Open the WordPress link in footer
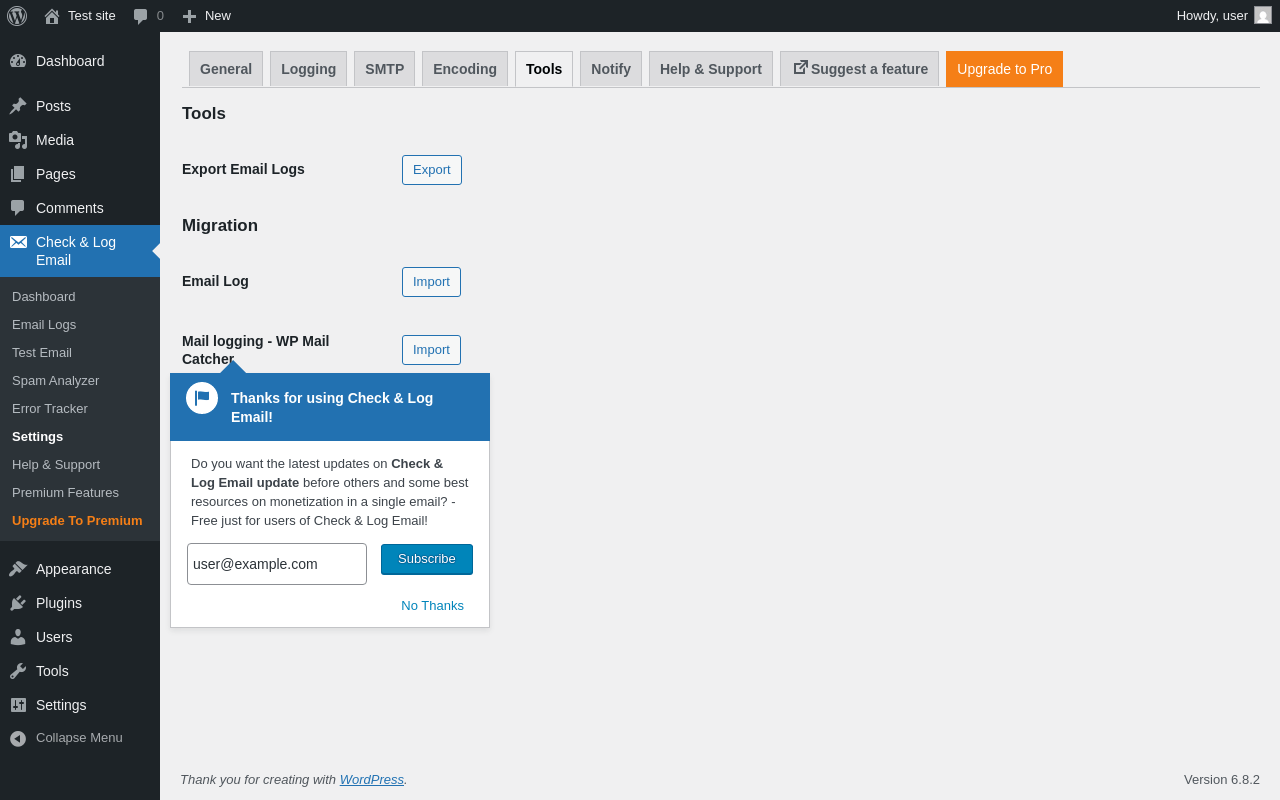This screenshot has width=1280, height=800. 372,779
